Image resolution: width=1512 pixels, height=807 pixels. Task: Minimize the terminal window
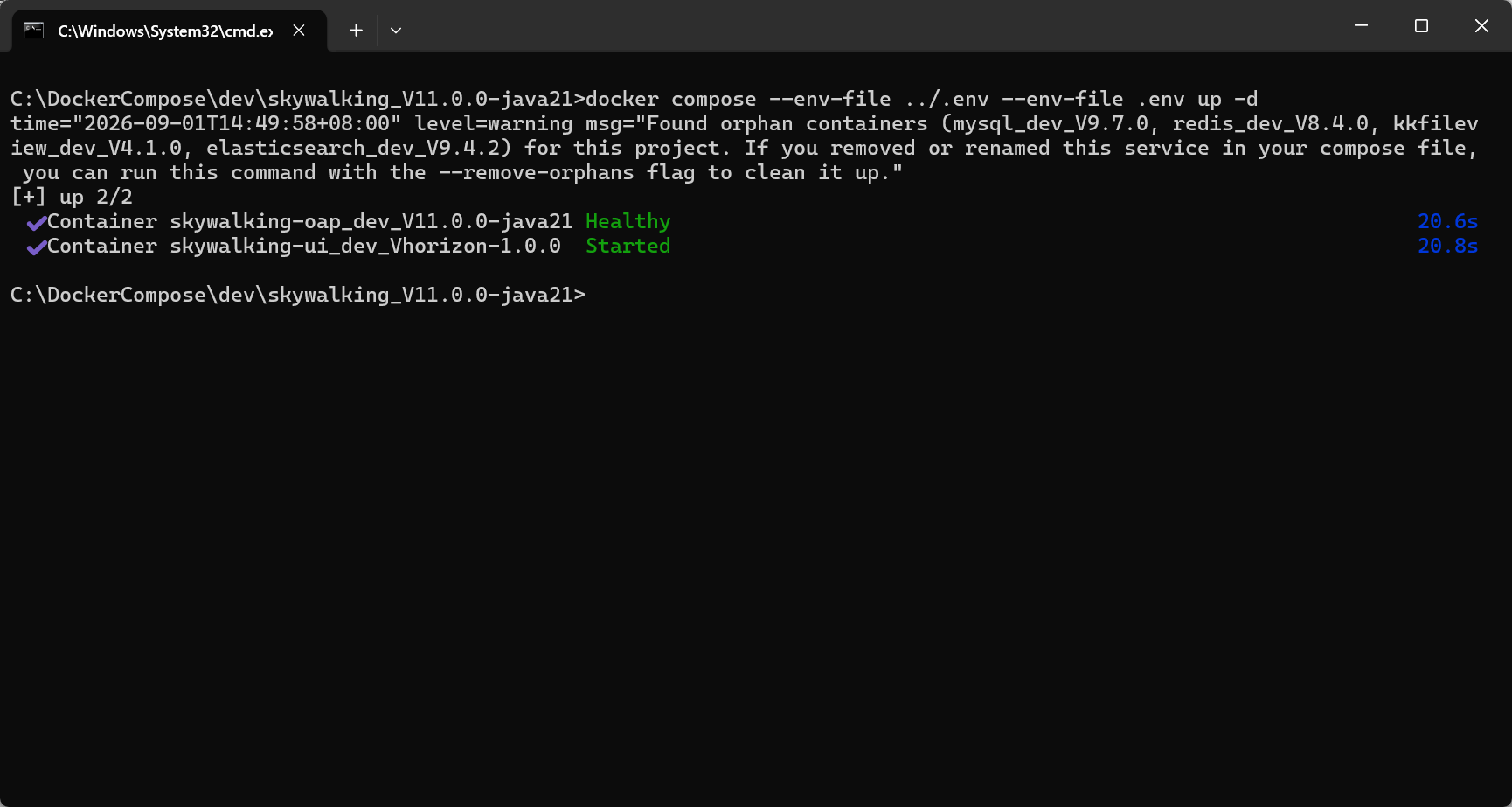point(1361,26)
